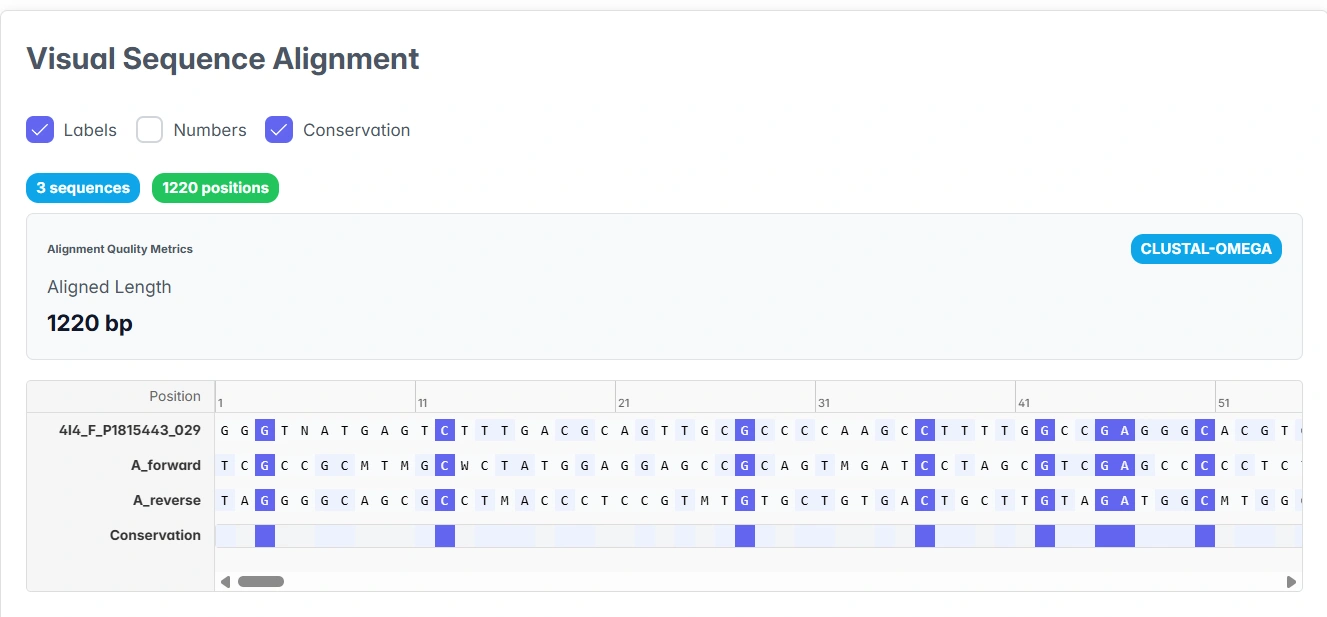Click the Conservation row label
Viewport: 1327px width, 617px height.
(155, 535)
